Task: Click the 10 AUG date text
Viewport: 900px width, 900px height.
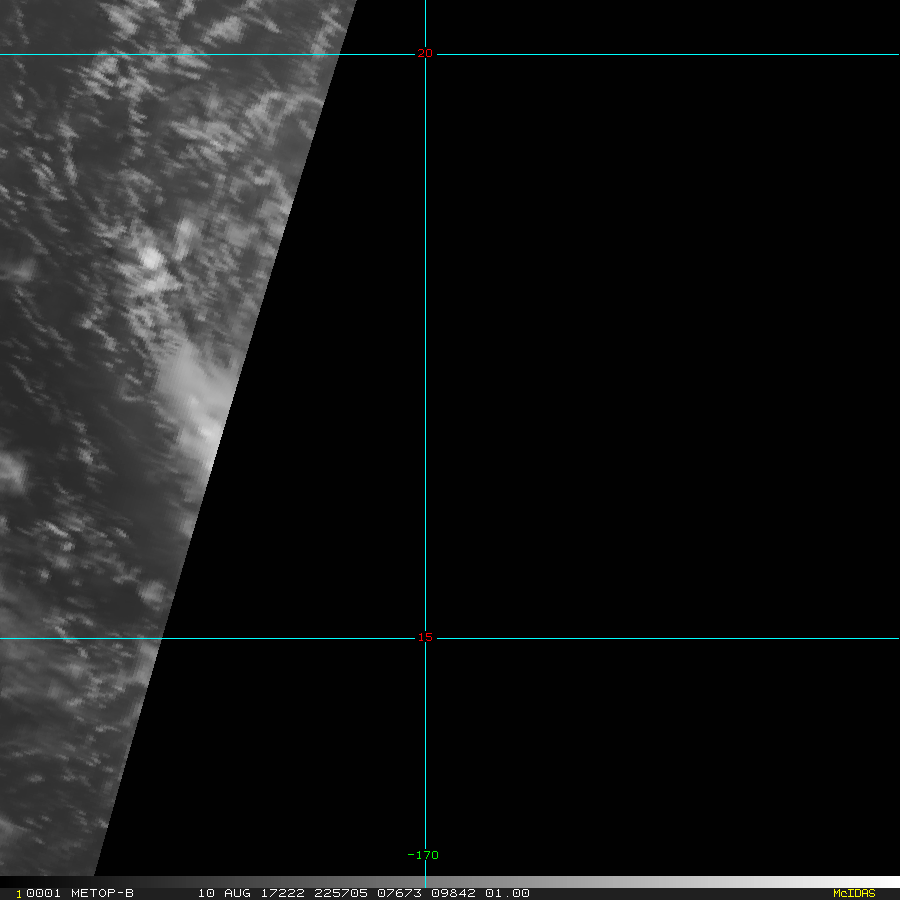Action: (224, 893)
